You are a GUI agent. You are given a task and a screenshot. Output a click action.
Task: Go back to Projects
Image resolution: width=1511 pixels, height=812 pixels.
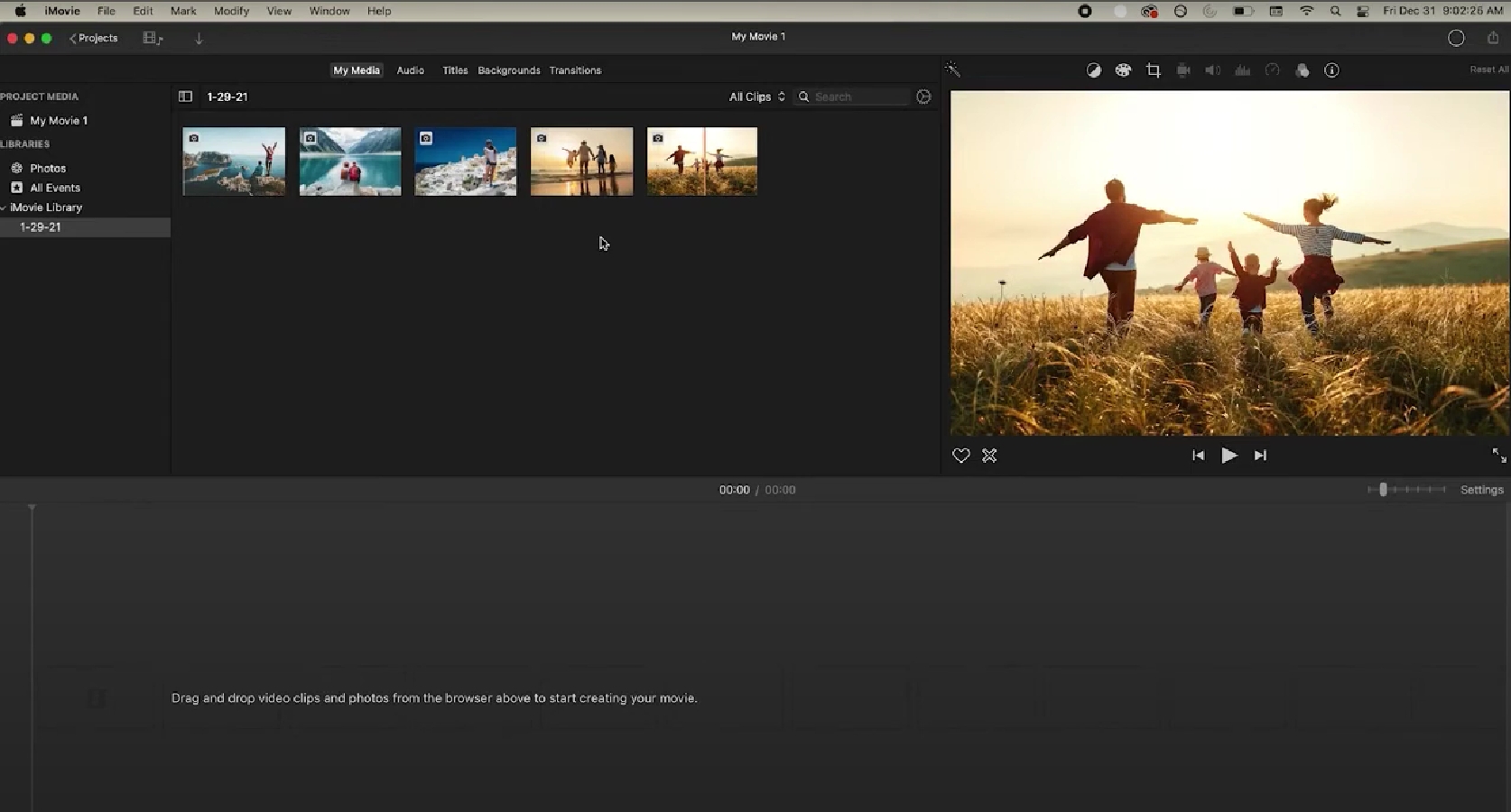(93, 38)
